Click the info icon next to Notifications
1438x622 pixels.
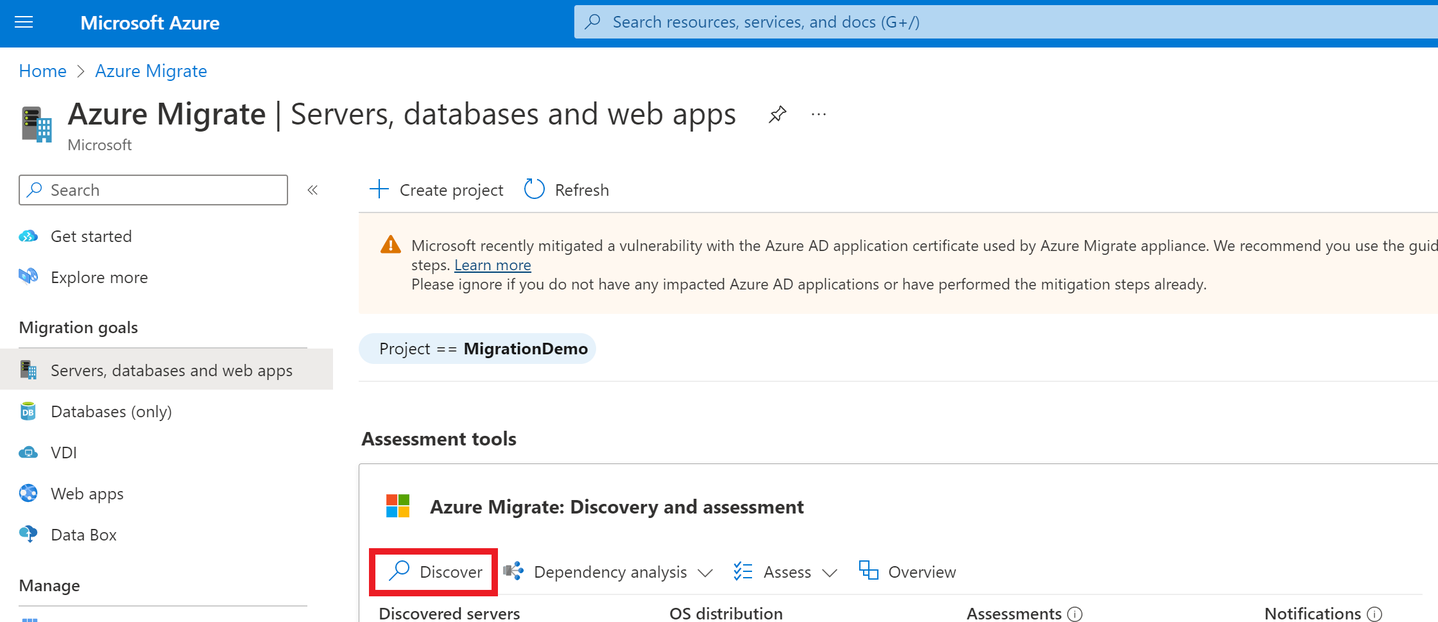pos(1375,614)
